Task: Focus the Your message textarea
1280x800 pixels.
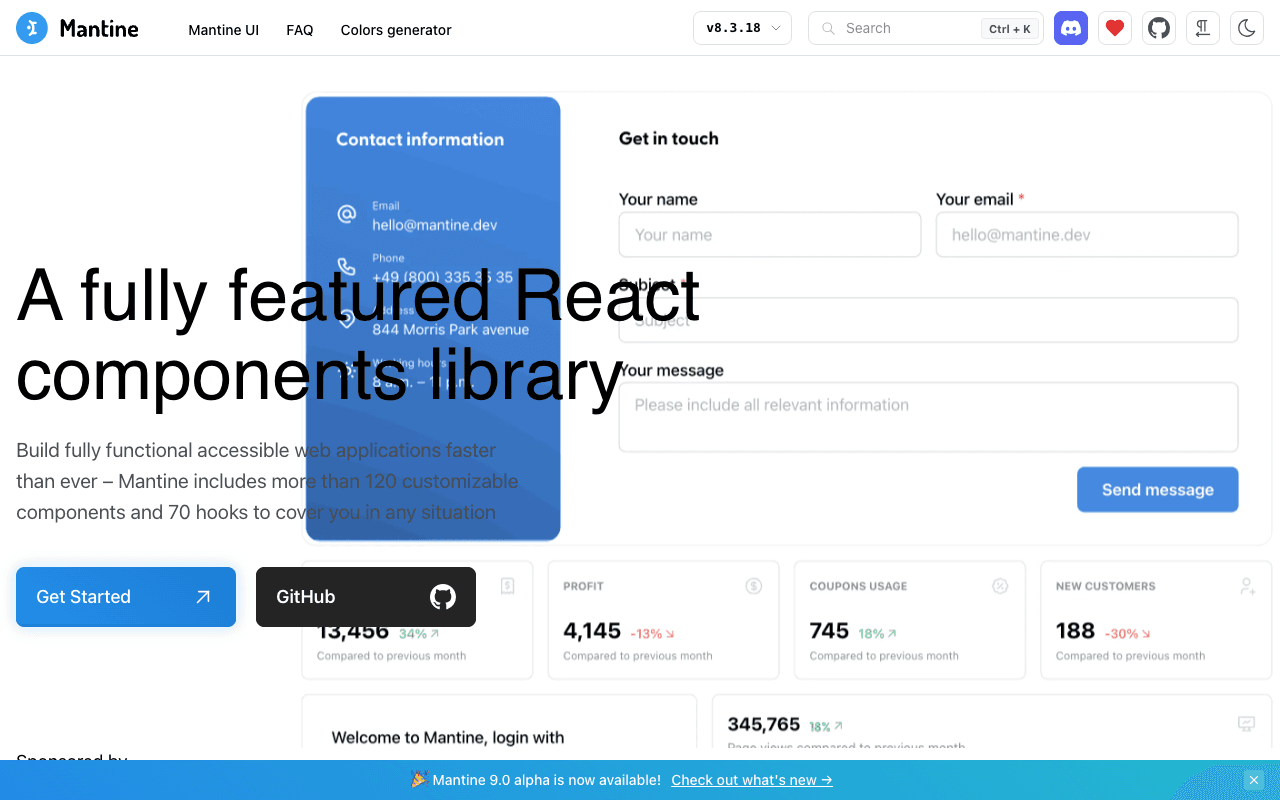Action: pos(929,417)
